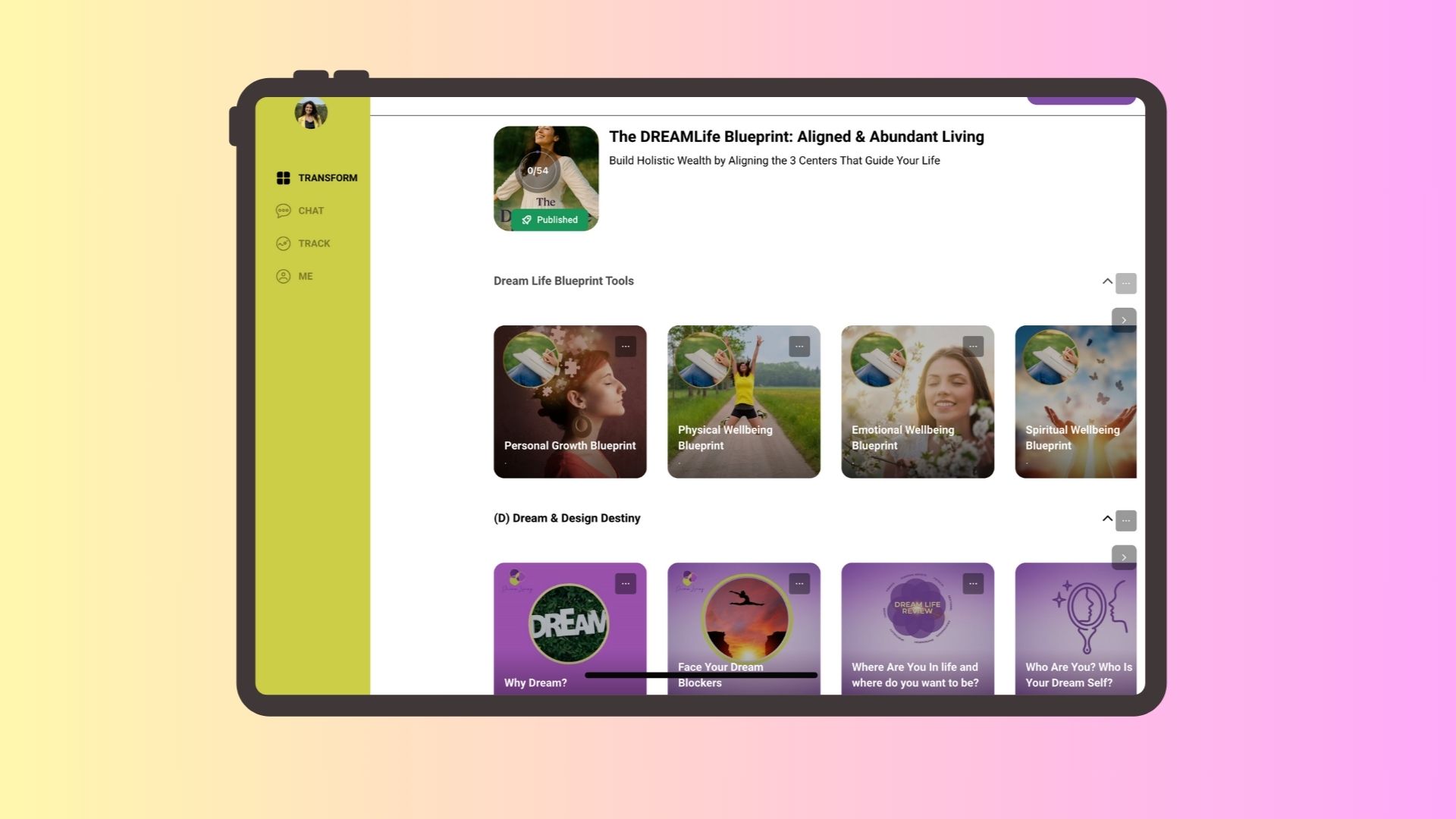1456x819 pixels.
Task: Open options on Physical Wellbeing Blueprint card
Action: (x=799, y=347)
